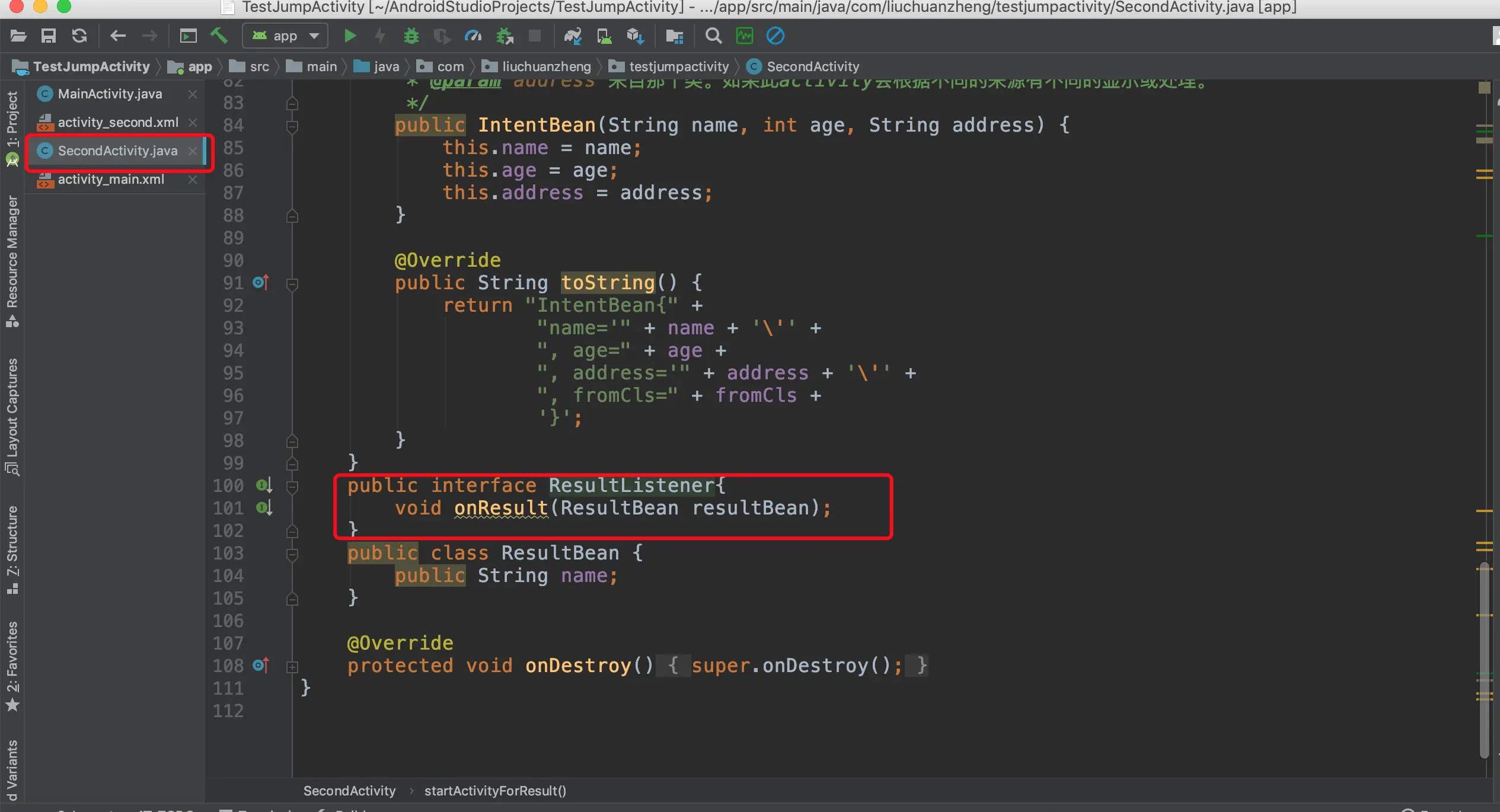This screenshot has height=812, width=1500.
Task: Toggle the Z: Structure tool window
Action: coord(12,542)
